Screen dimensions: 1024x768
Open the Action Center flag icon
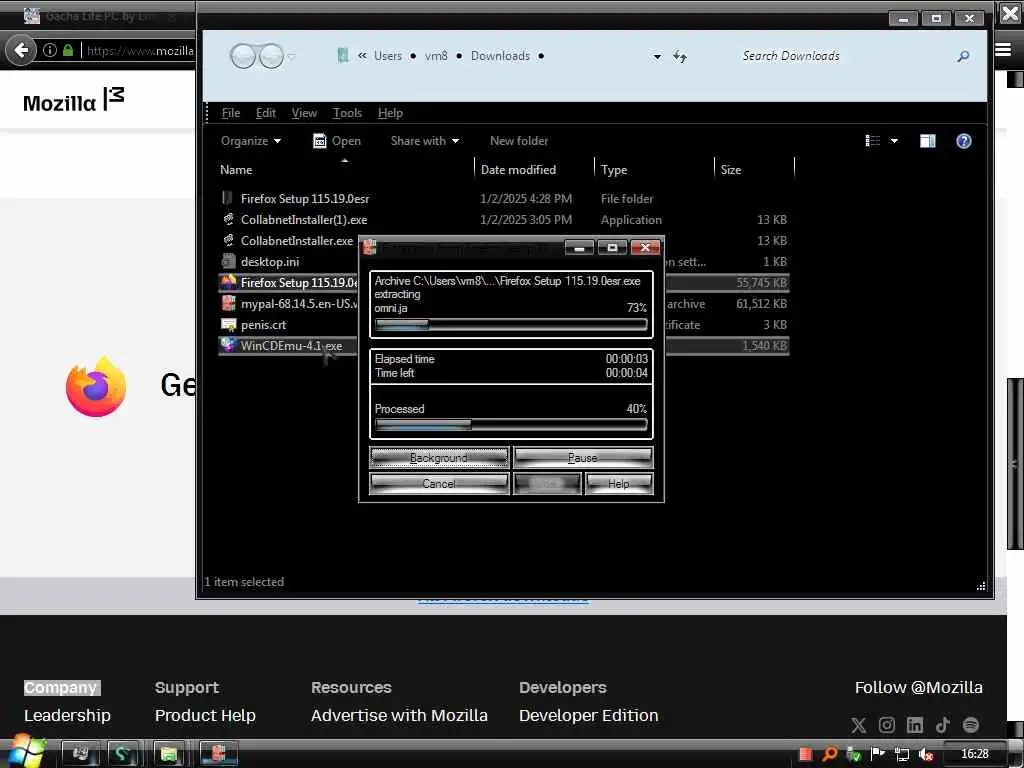point(878,754)
